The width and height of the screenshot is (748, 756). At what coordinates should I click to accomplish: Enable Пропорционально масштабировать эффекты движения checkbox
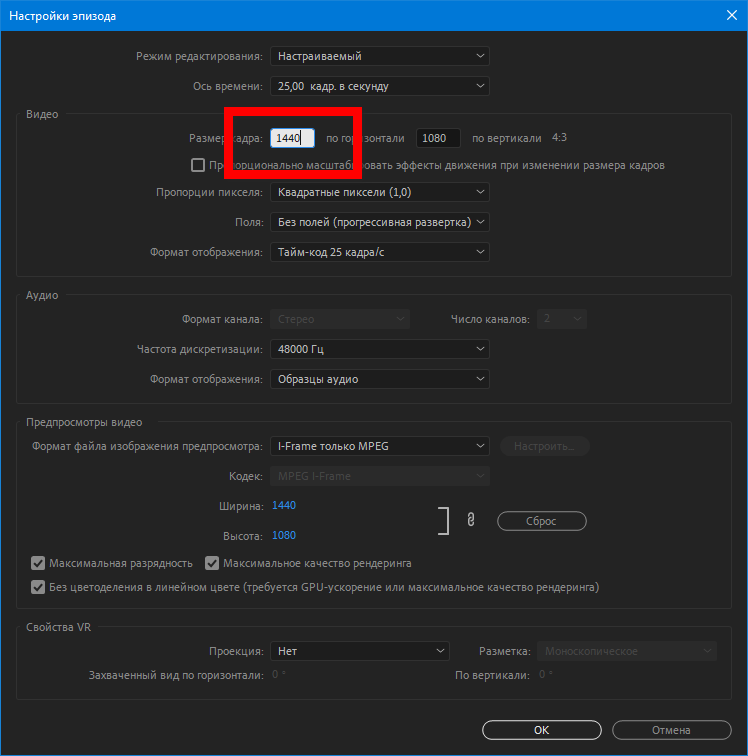(x=197, y=165)
